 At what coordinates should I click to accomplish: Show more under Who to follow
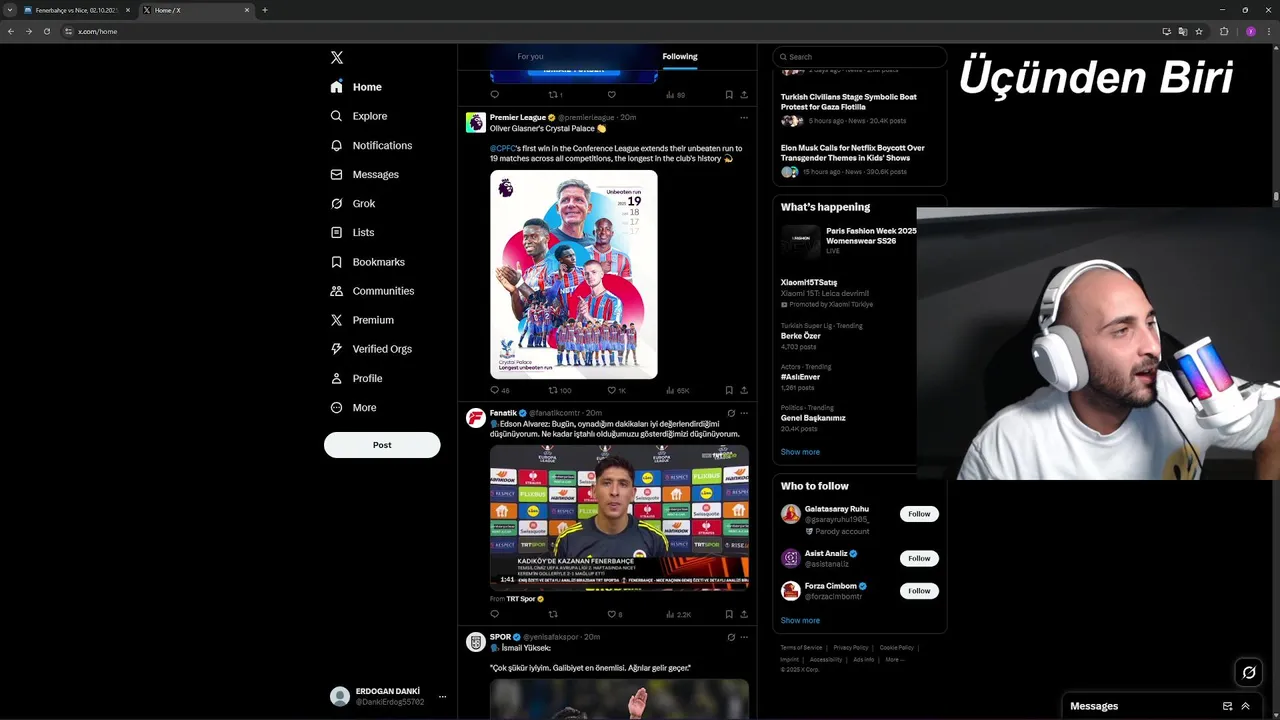pyautogui.click(x=800, y=620)
